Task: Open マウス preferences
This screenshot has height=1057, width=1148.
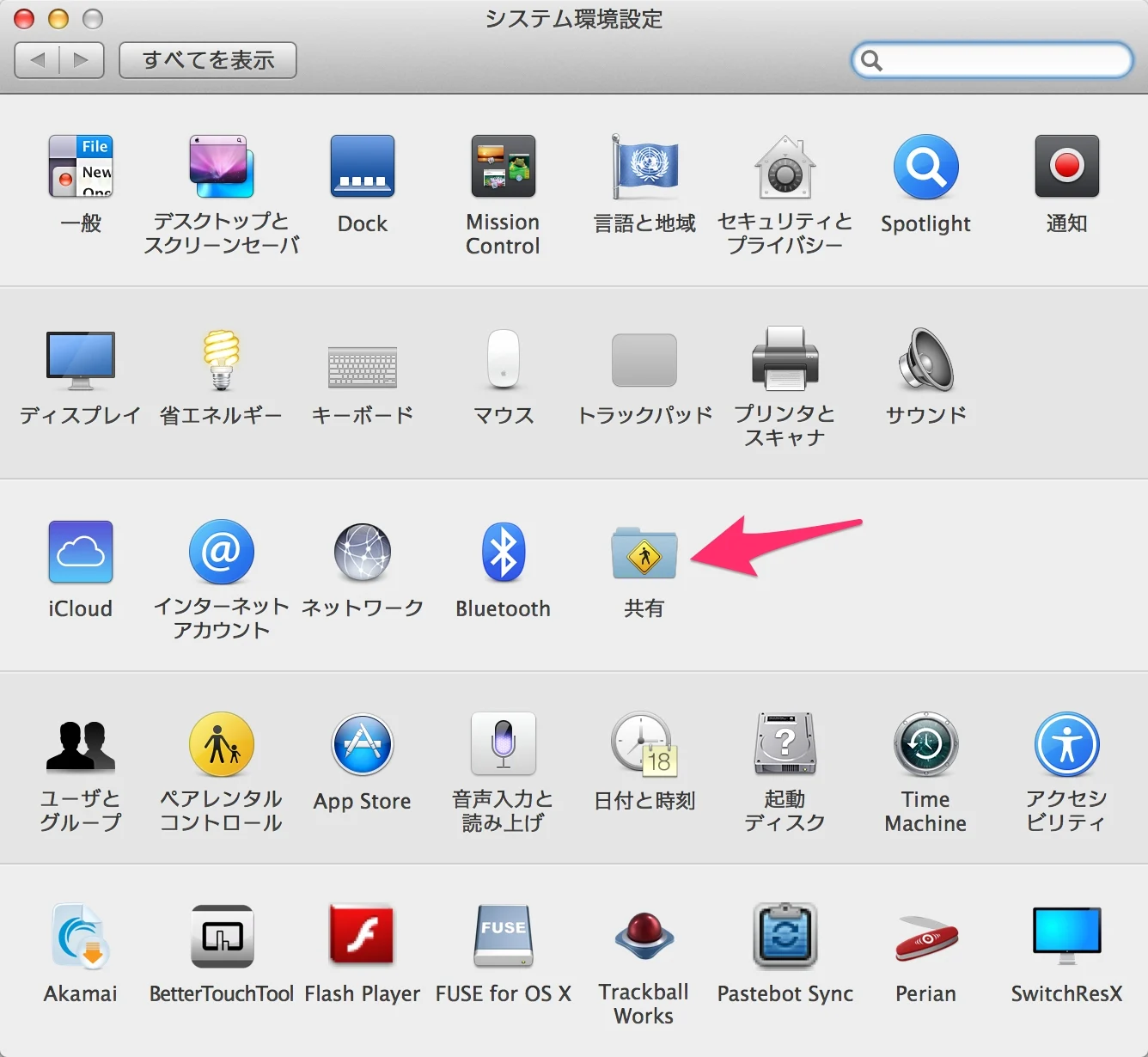Action: pyautogui.click(x=504, y=359)
